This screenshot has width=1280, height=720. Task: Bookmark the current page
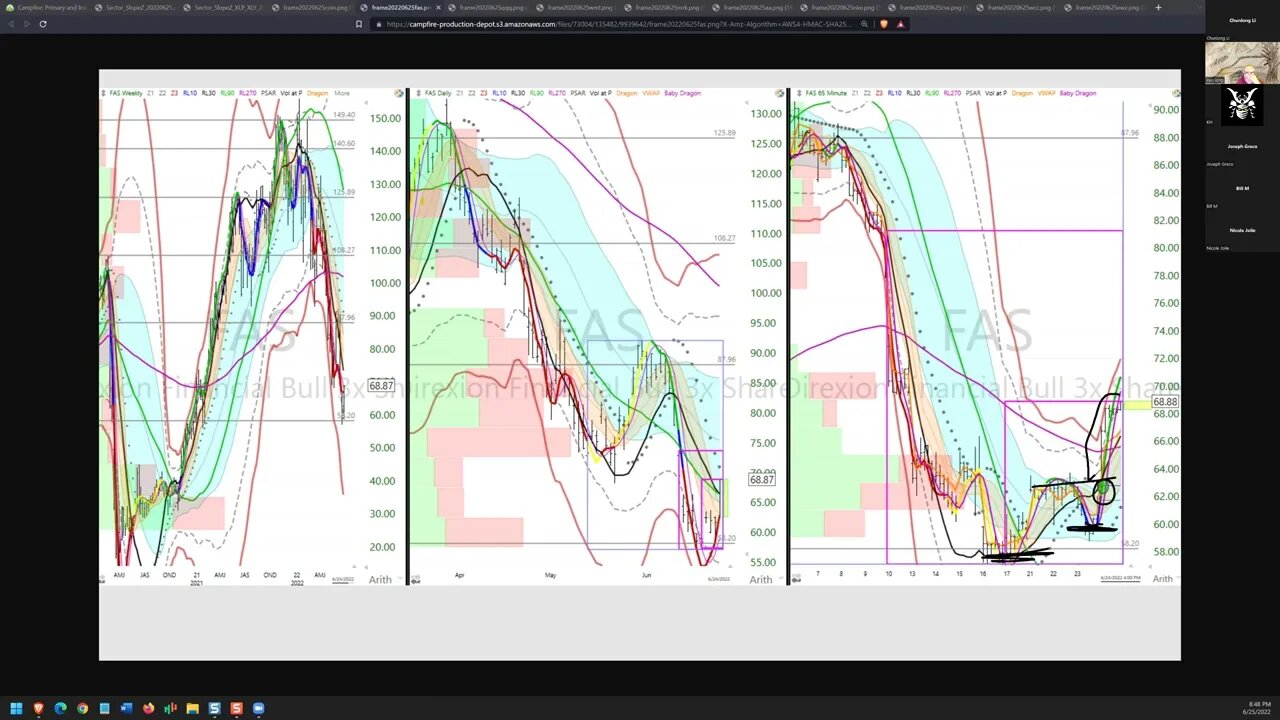359,23
